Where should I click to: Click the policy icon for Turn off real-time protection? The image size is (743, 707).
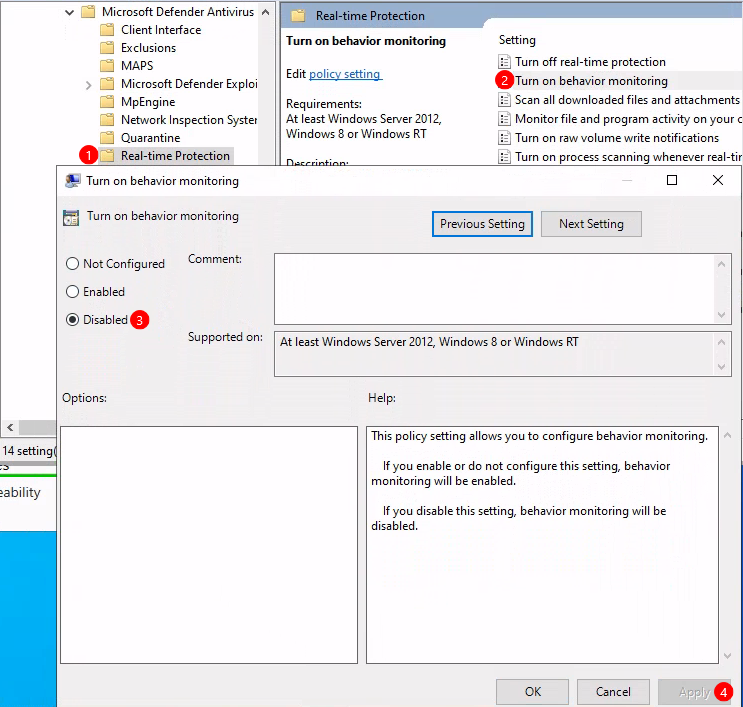click(504, 62)
